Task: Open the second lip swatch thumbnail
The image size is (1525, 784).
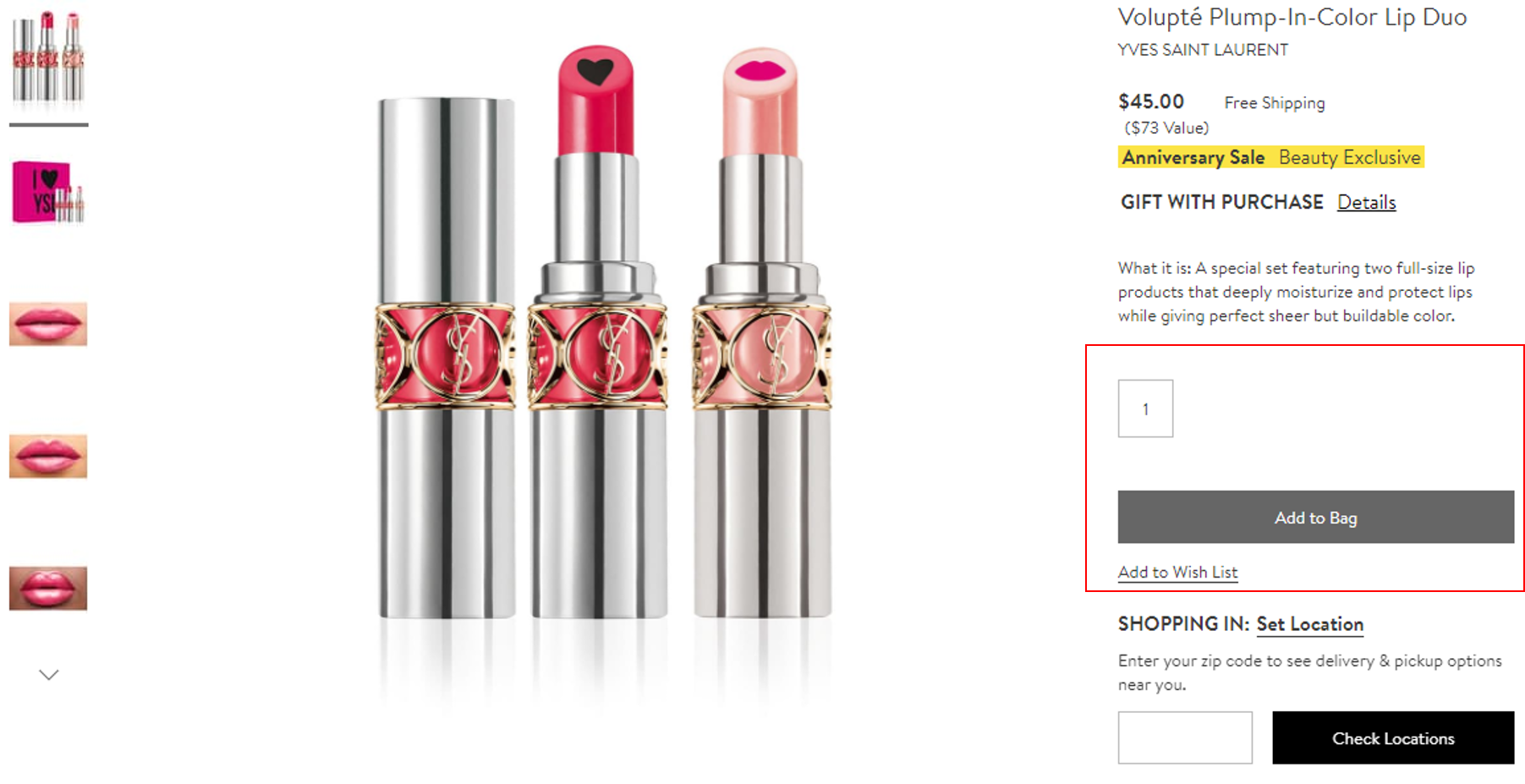Action: point(48,456)
